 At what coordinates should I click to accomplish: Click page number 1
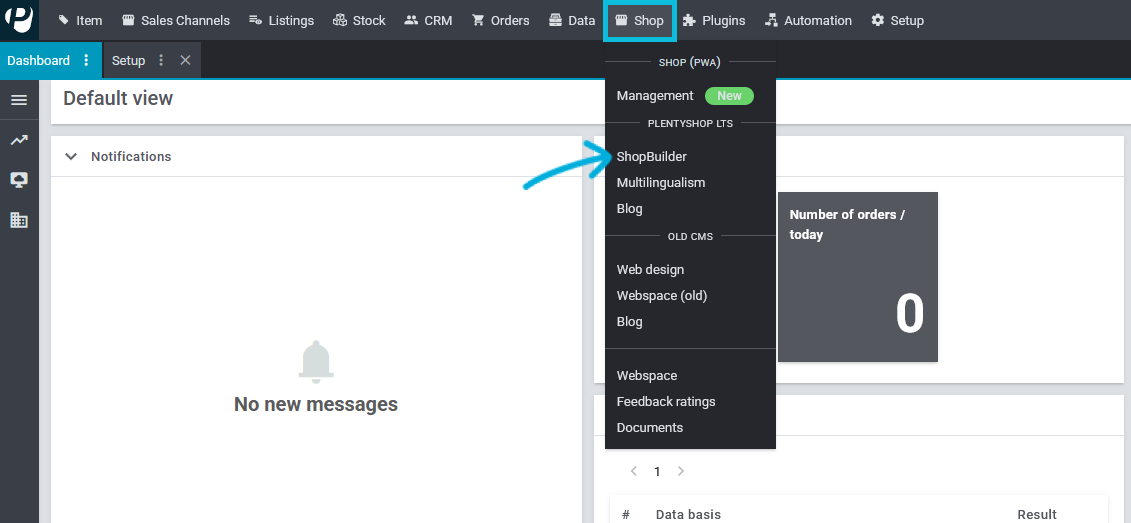[657, 472]
